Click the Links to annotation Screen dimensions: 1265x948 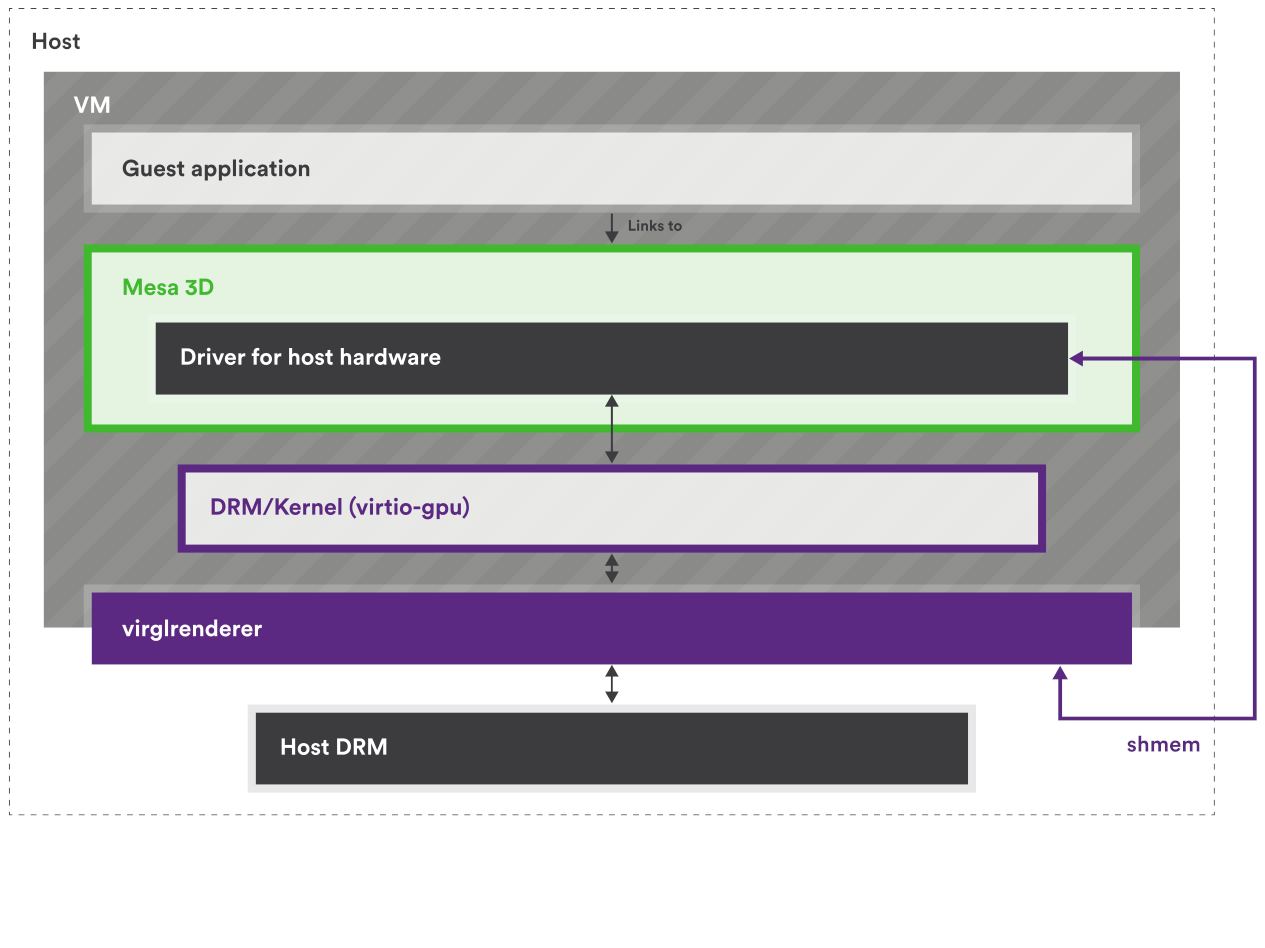[655, 226]
